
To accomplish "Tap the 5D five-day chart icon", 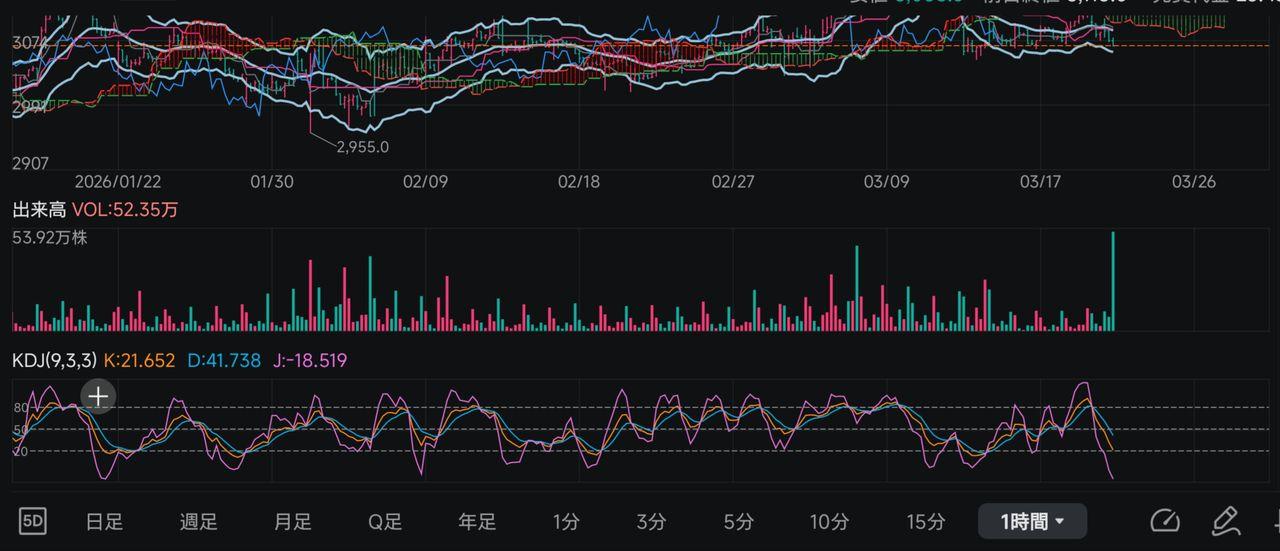I will tap(34, 521).
